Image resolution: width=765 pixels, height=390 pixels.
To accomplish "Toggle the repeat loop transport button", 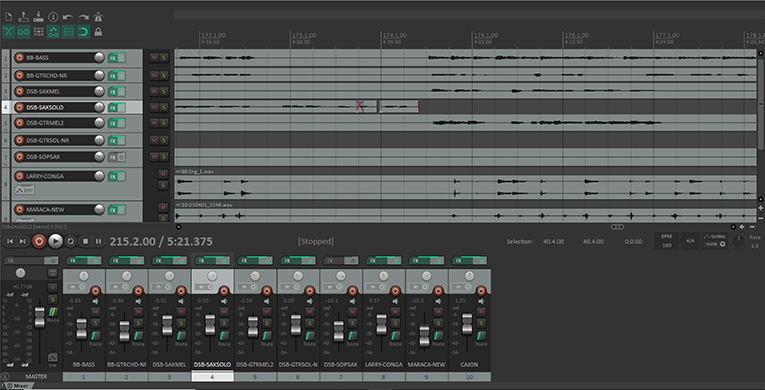I will point(70,241).
